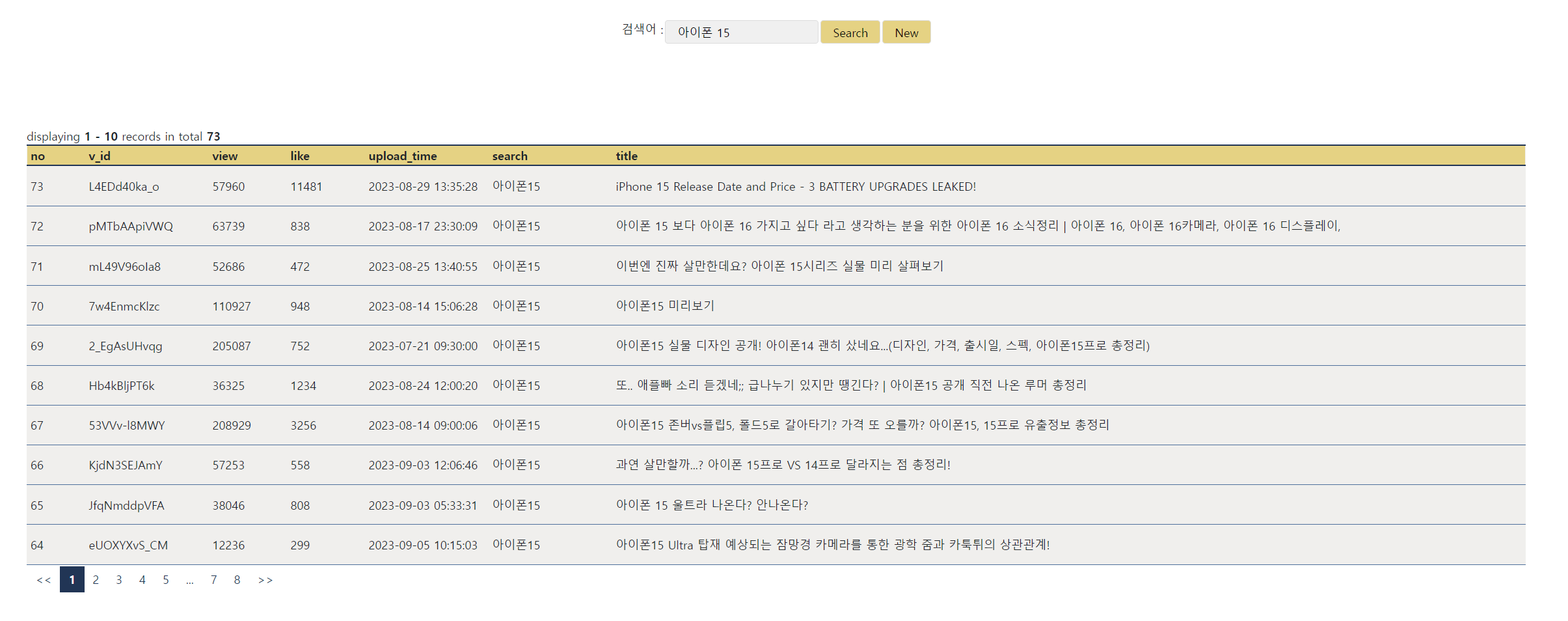The height and width of the screenshot is (621, 1568).
Task: Select video id 2_EgAsUHvqg
Action: coord(126,346)
